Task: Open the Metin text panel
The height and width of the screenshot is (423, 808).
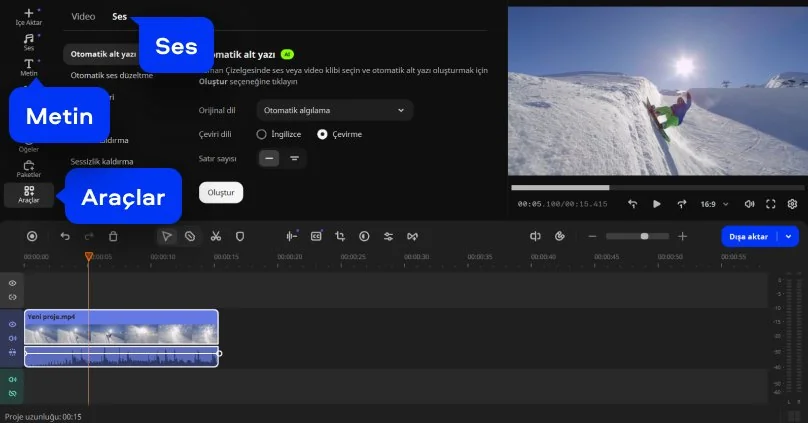Action: point(28,67)
